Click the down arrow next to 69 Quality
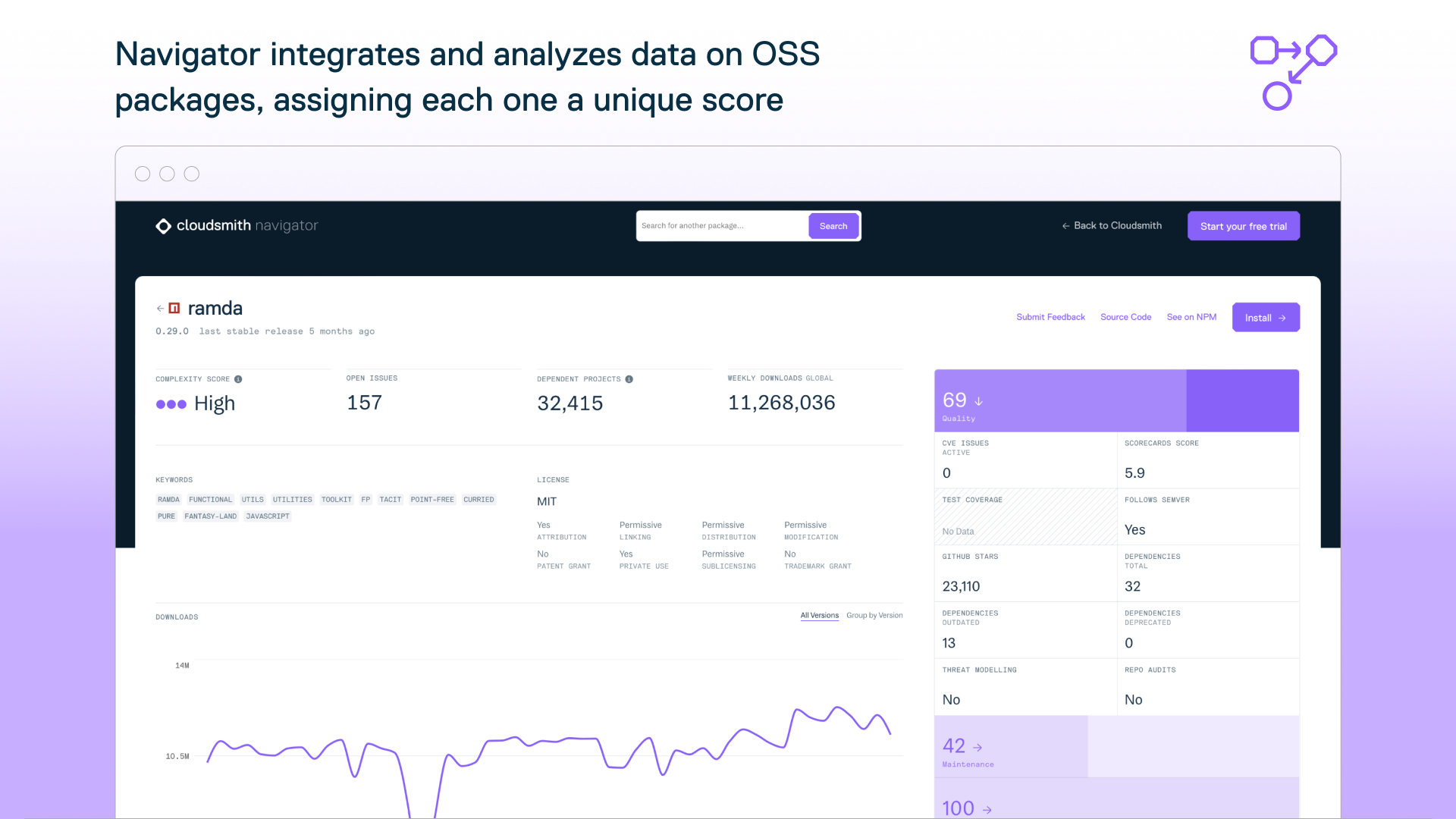The height and width of the screenshot is (819, 1456). (x=979, y=401)
